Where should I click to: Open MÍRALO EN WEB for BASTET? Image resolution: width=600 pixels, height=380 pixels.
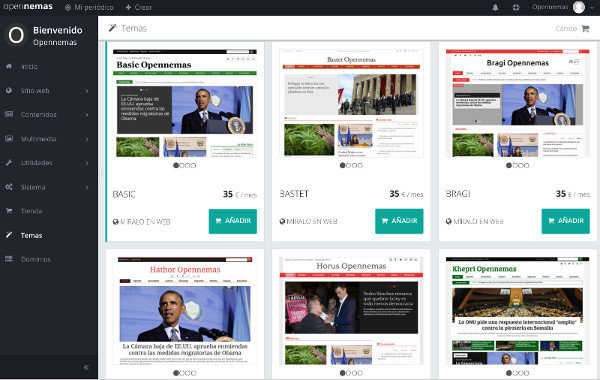pyautogui.click(x=308, y=221)
